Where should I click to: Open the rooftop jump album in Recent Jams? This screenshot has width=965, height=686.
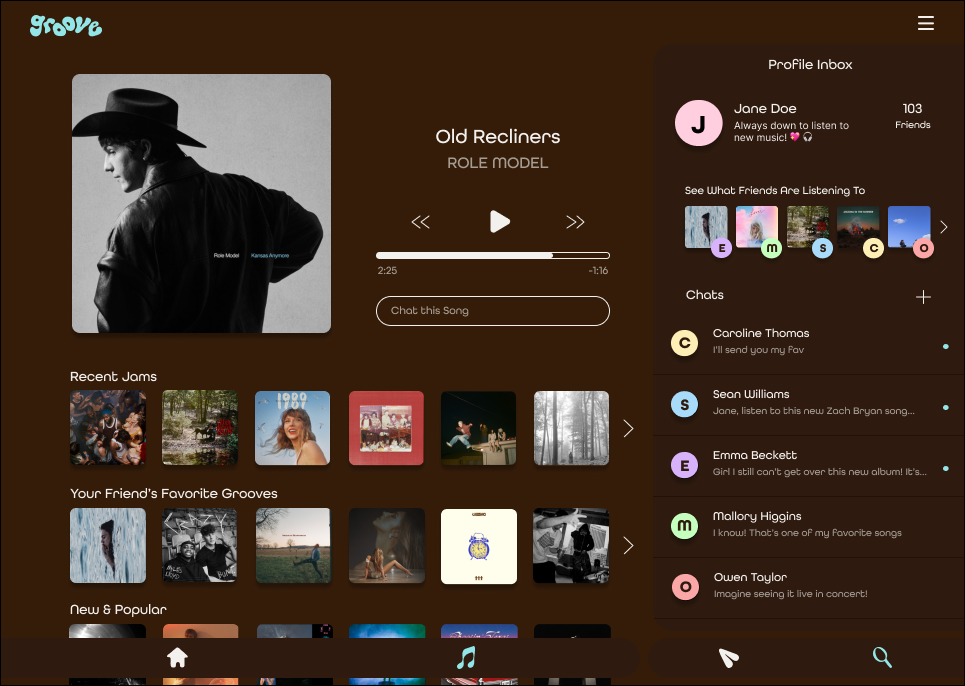(478, 428)
